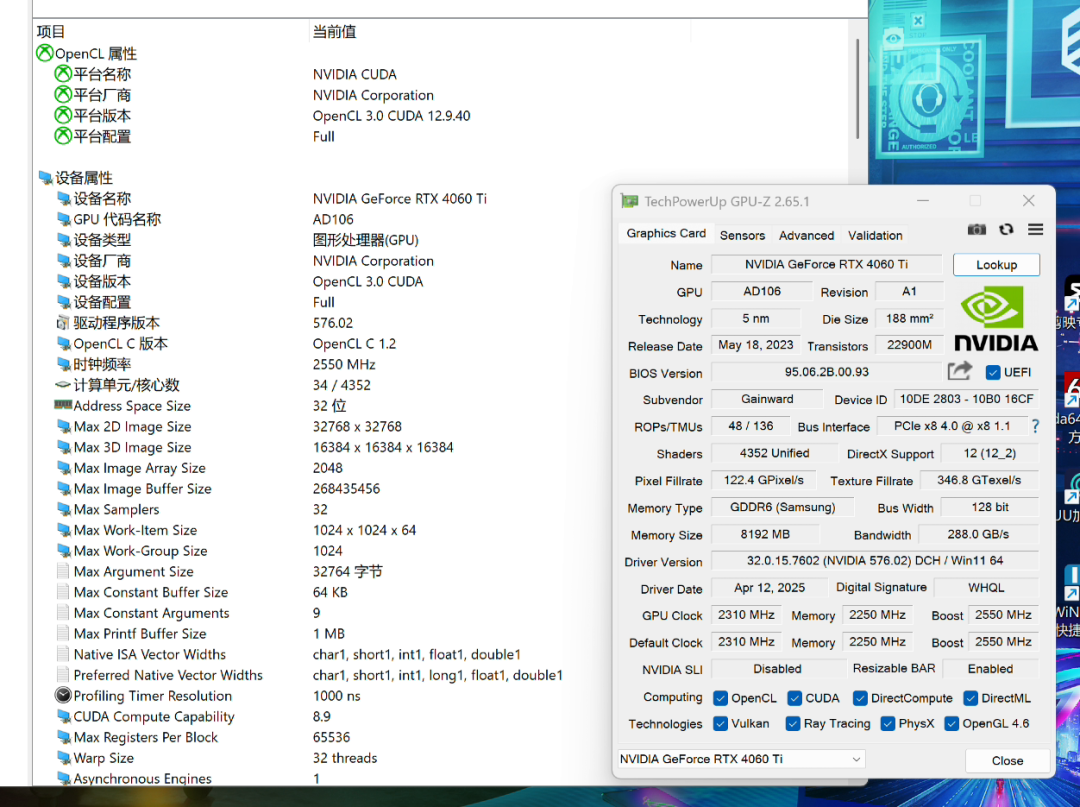Click the Resizable BAR value Enabled
The width and height of the screenshot is (1080, 807).
pos(990,669)
